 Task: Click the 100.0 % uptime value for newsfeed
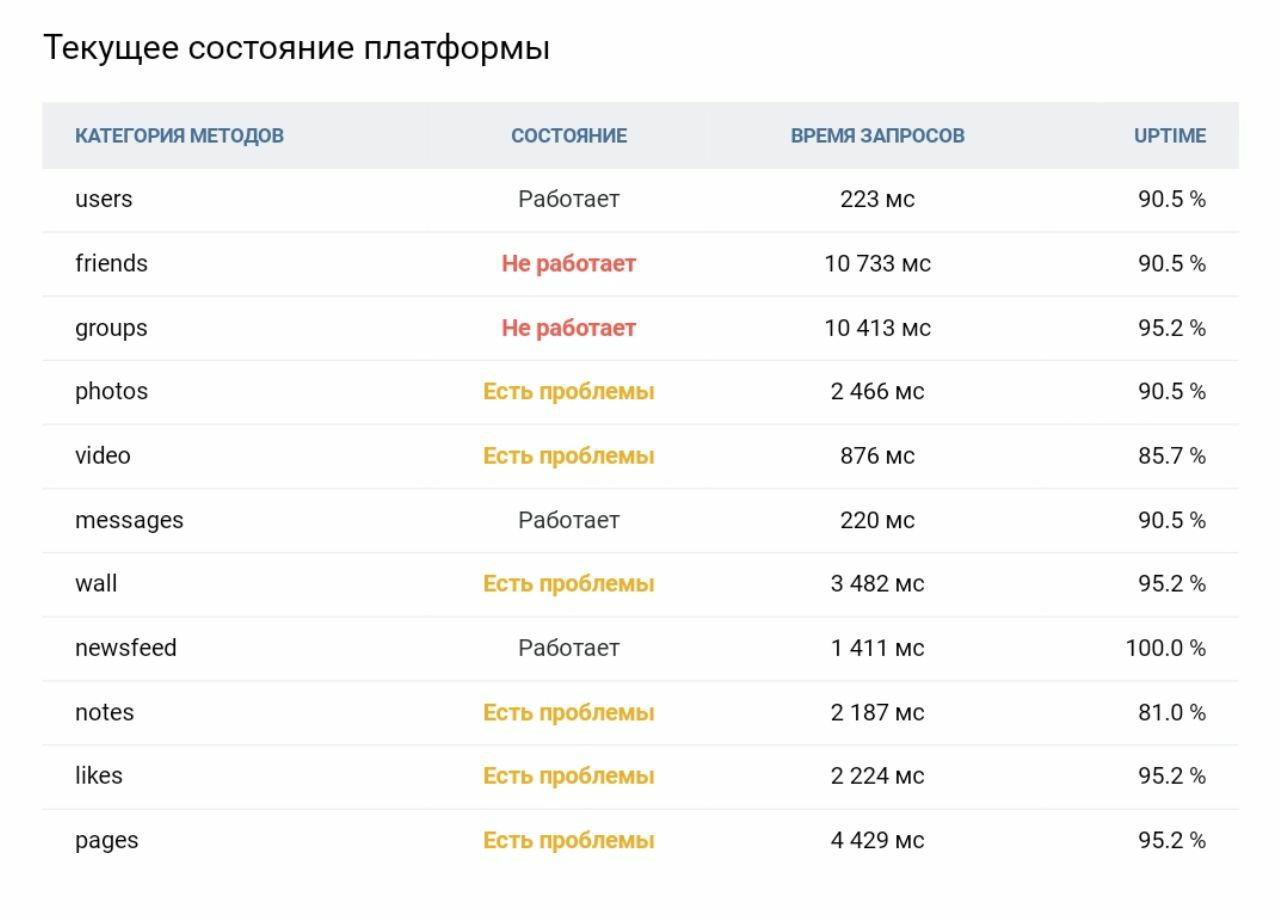(1166, 648)
